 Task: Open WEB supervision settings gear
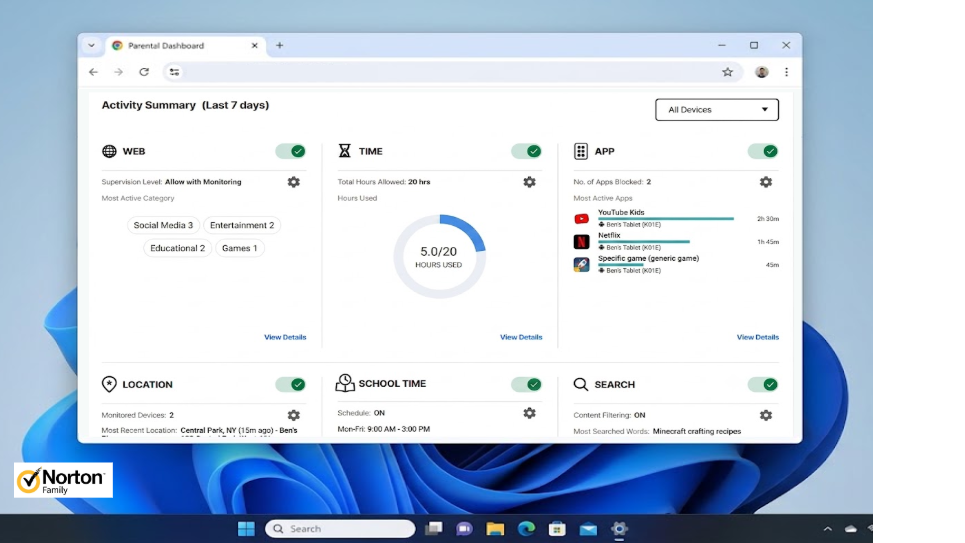tap(294, 182)
